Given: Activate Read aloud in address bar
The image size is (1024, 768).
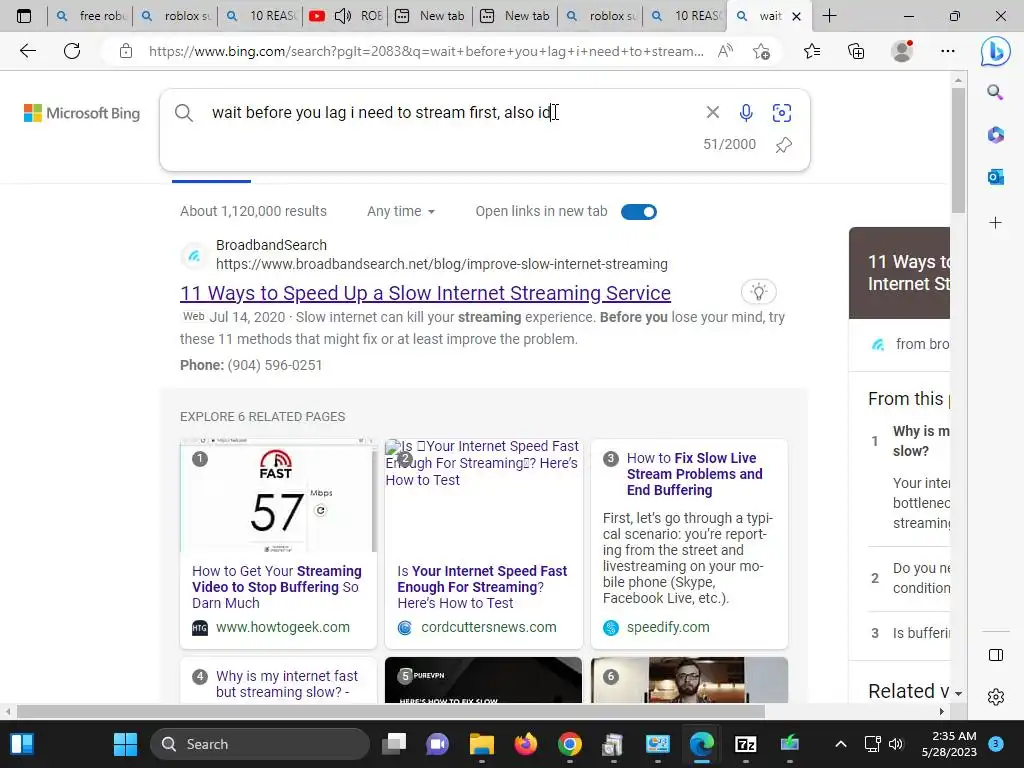Looking at the screenshot, I should point(725,51).
